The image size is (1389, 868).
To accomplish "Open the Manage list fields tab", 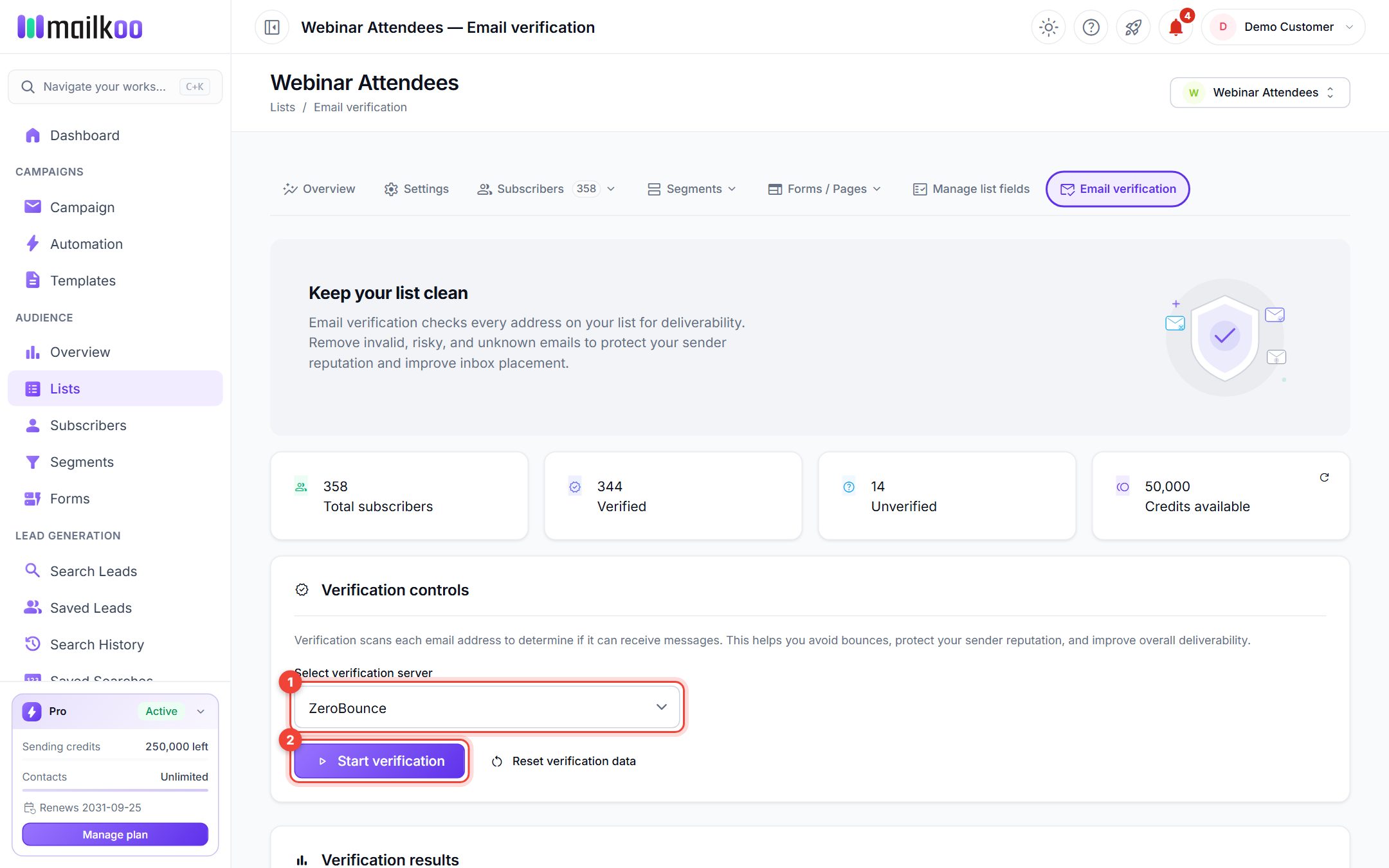I will pyautogui.click(x=971, y=189).
